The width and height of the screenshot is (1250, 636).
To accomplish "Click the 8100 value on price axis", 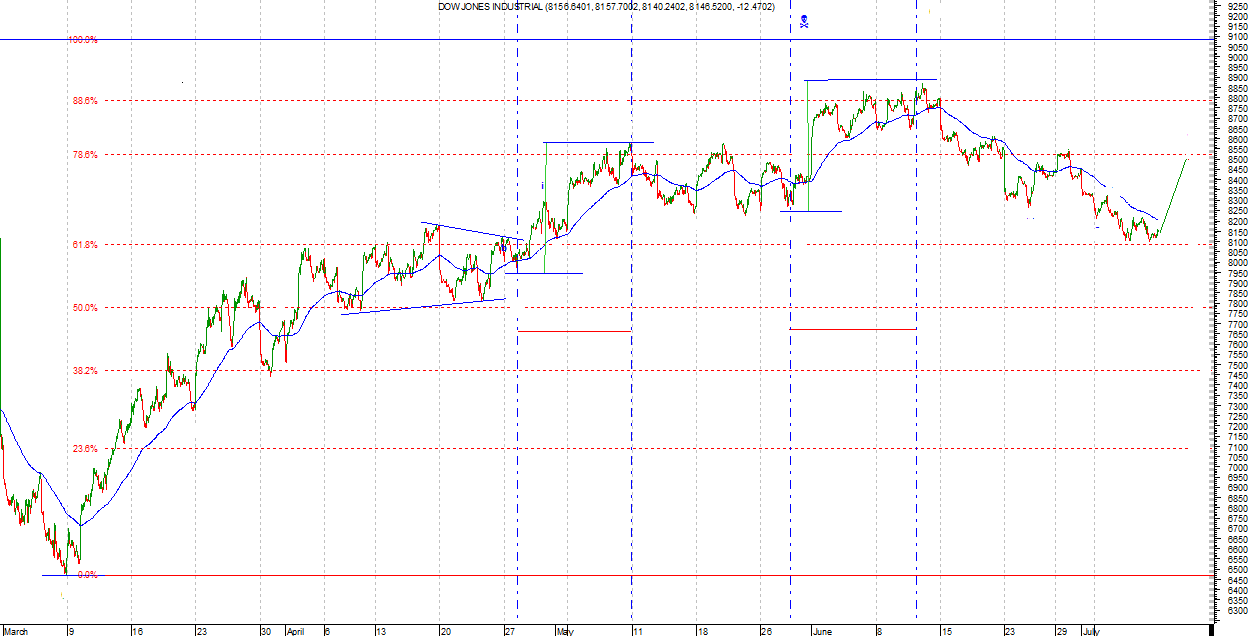I will pyautogui.click(x=1236, y=242).
